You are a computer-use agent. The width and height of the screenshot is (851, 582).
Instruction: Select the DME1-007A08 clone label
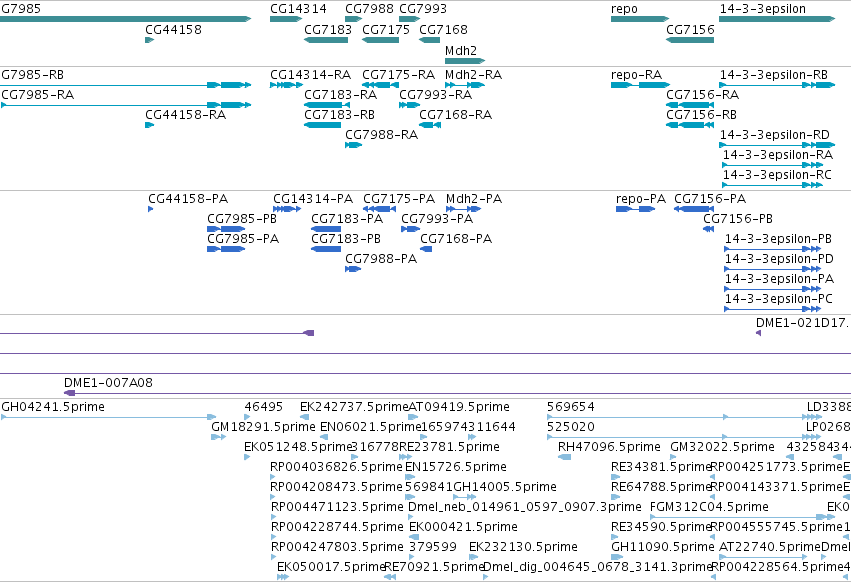[x=109, y=383]
